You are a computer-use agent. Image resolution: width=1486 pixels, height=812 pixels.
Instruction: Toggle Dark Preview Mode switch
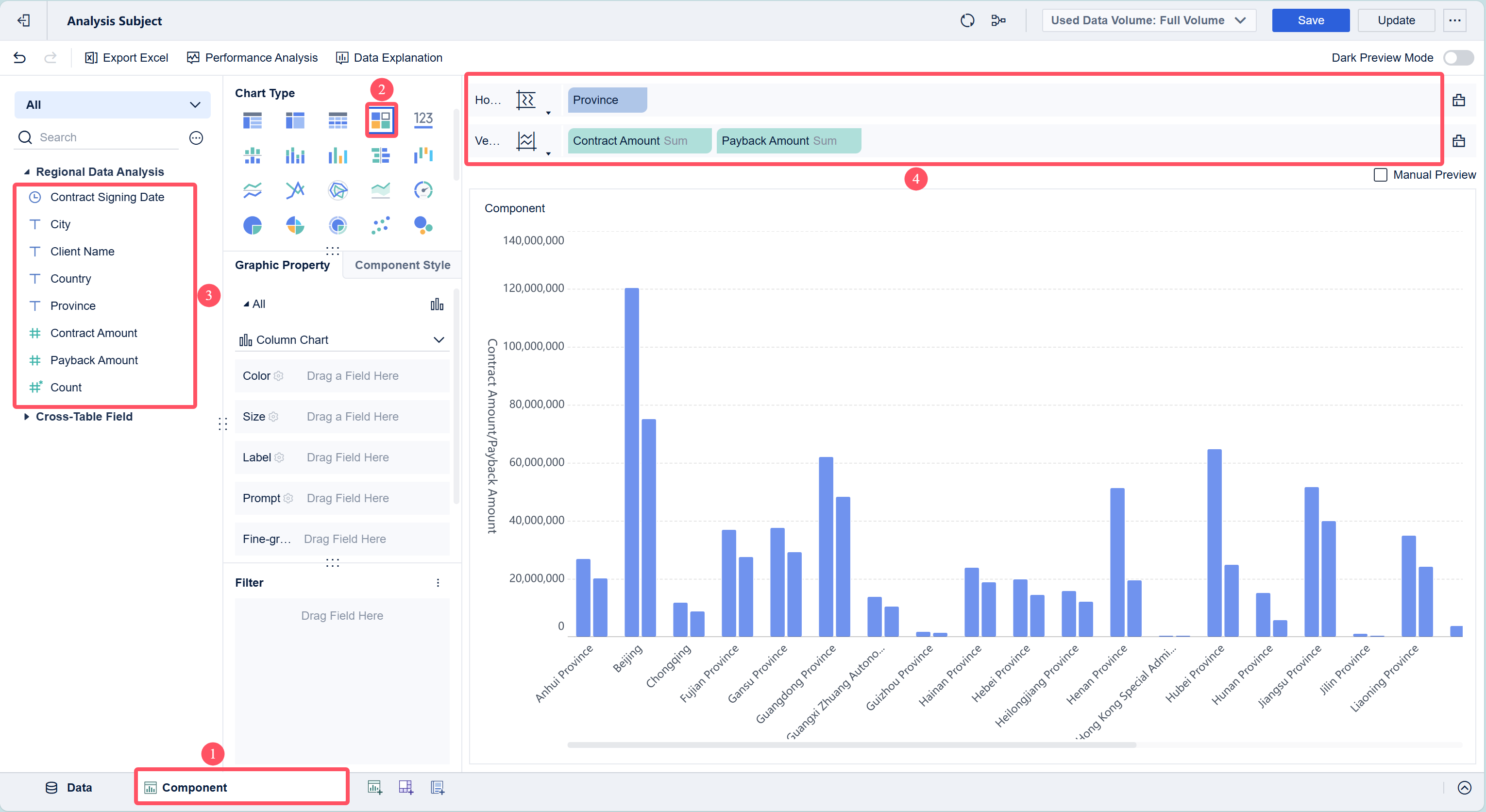point(1458,58)
